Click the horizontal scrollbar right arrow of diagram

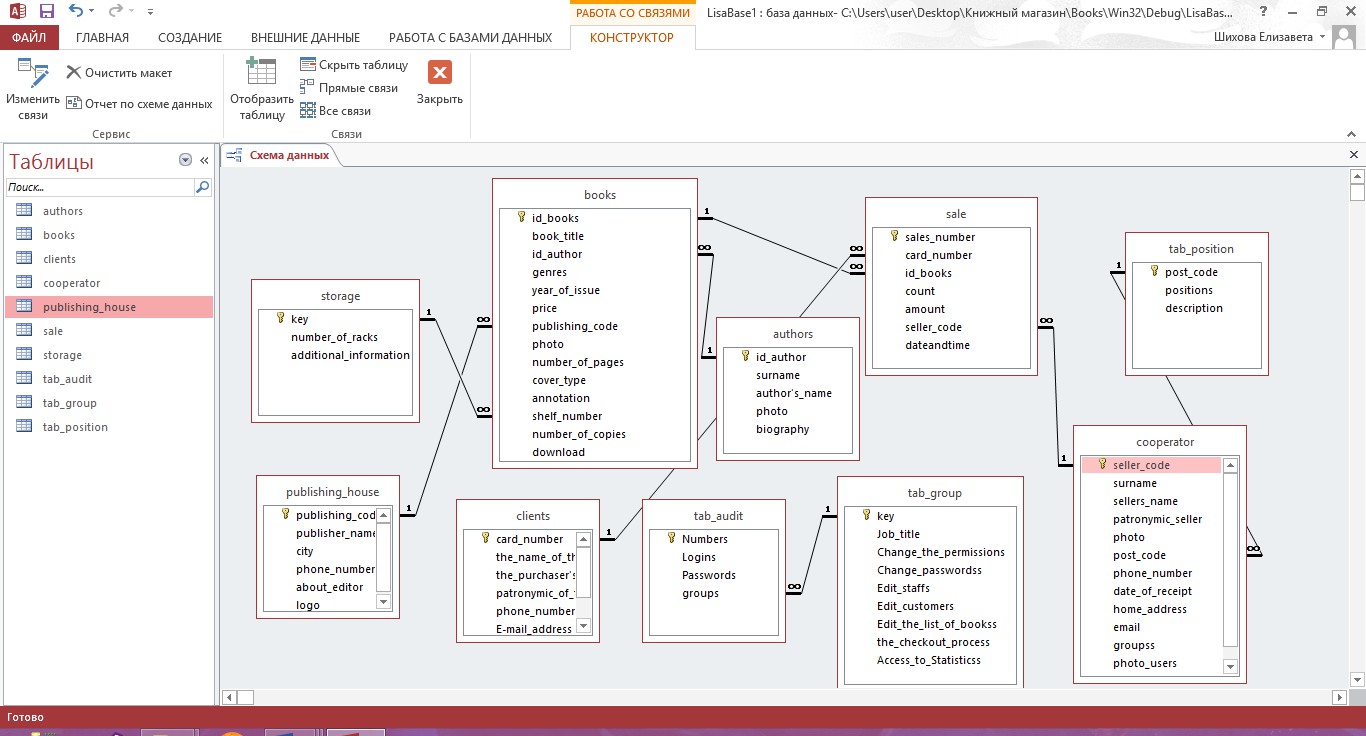(1340, 697)
